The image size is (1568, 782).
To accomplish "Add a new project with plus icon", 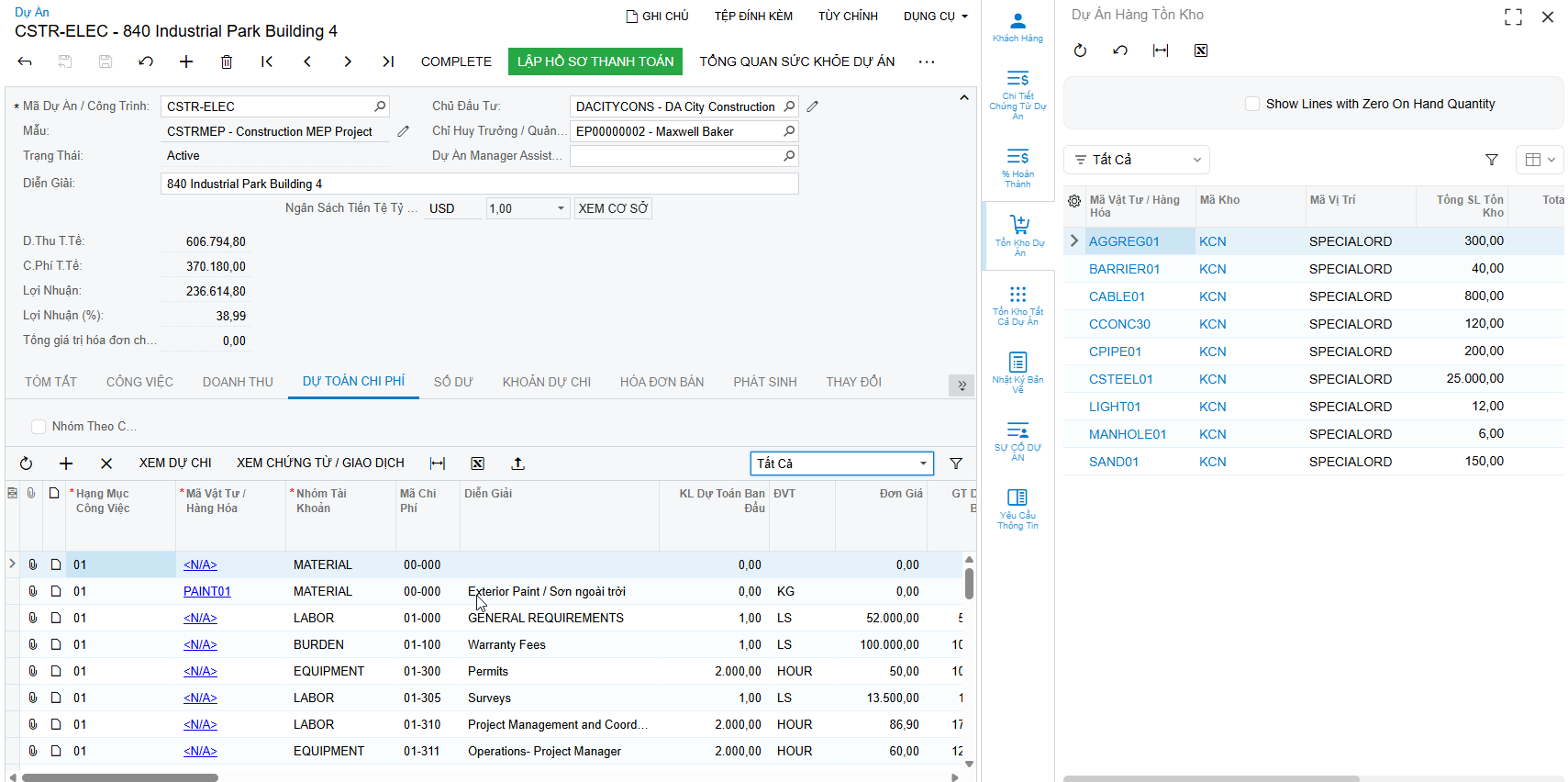I will pyautogui.click(x=186, y=61).
